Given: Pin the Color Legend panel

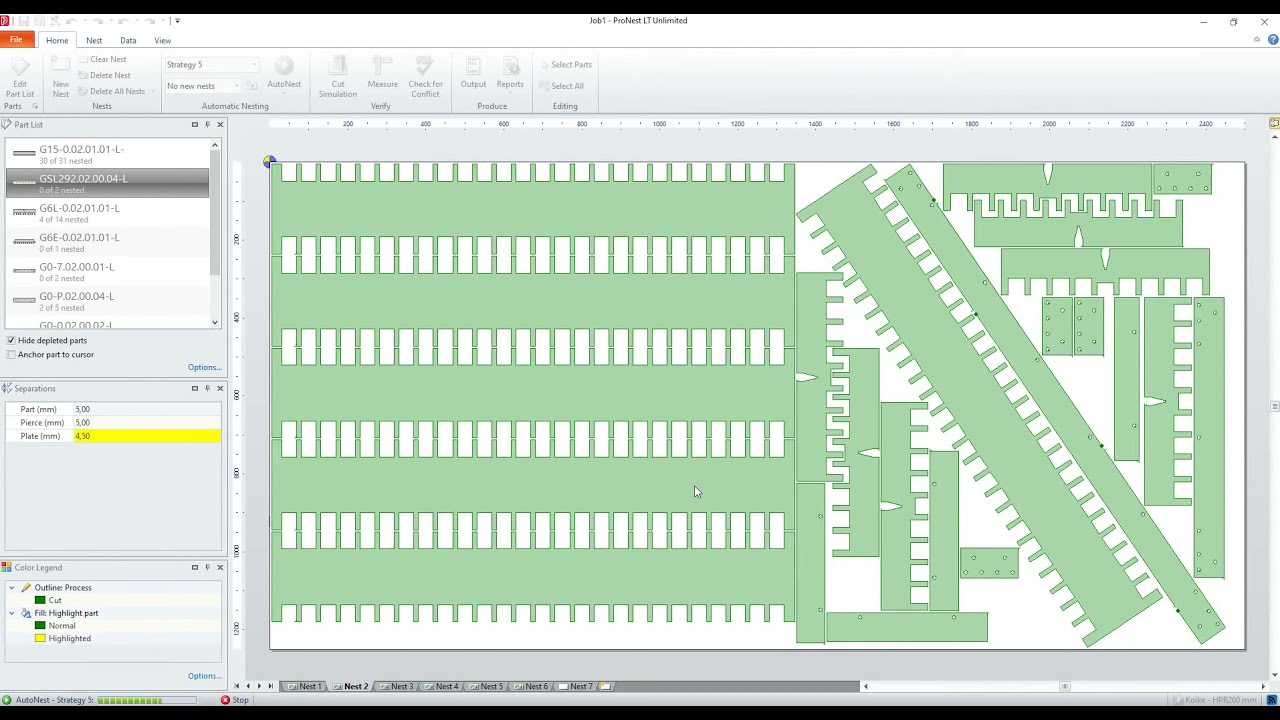Looking at the screenshot, I should [207, 567].
